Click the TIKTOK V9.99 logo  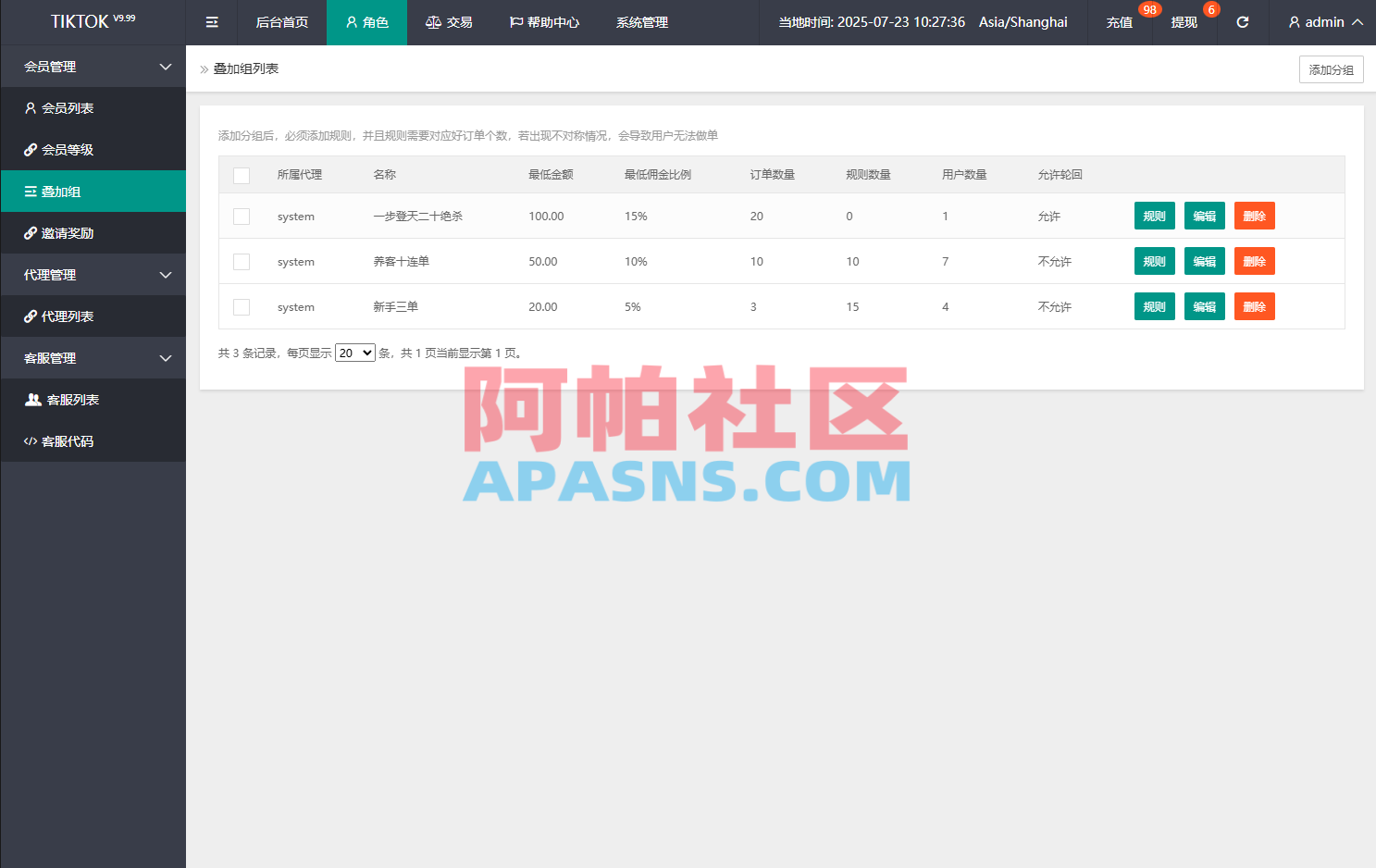(x=93, y=21)
